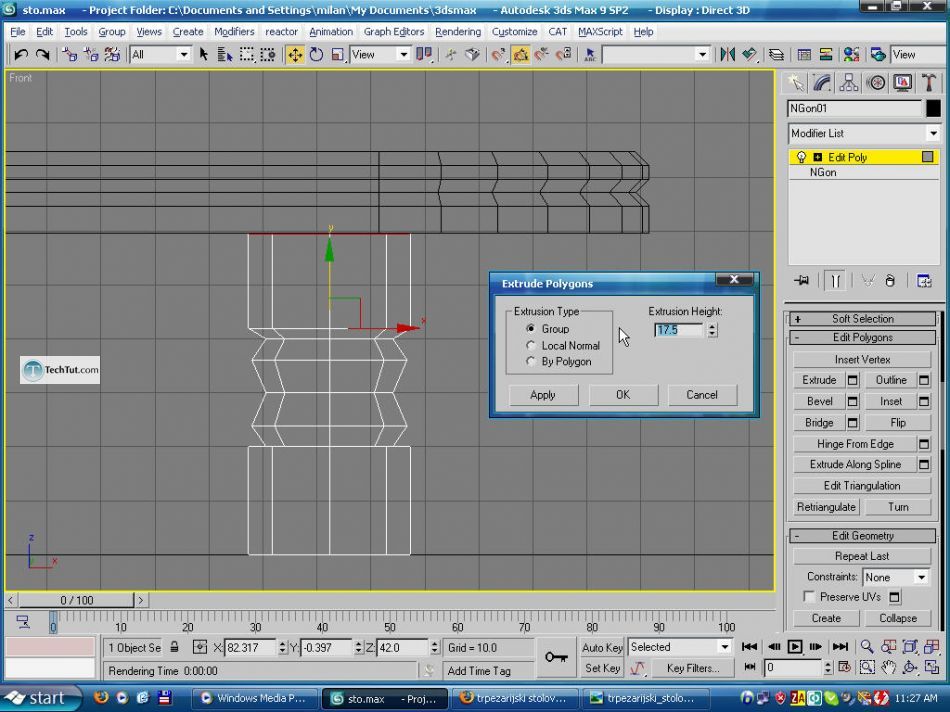Click the Windows Start button
This screenshot has height=712, width=950.
pyautogui.click(x=41, y=698)
